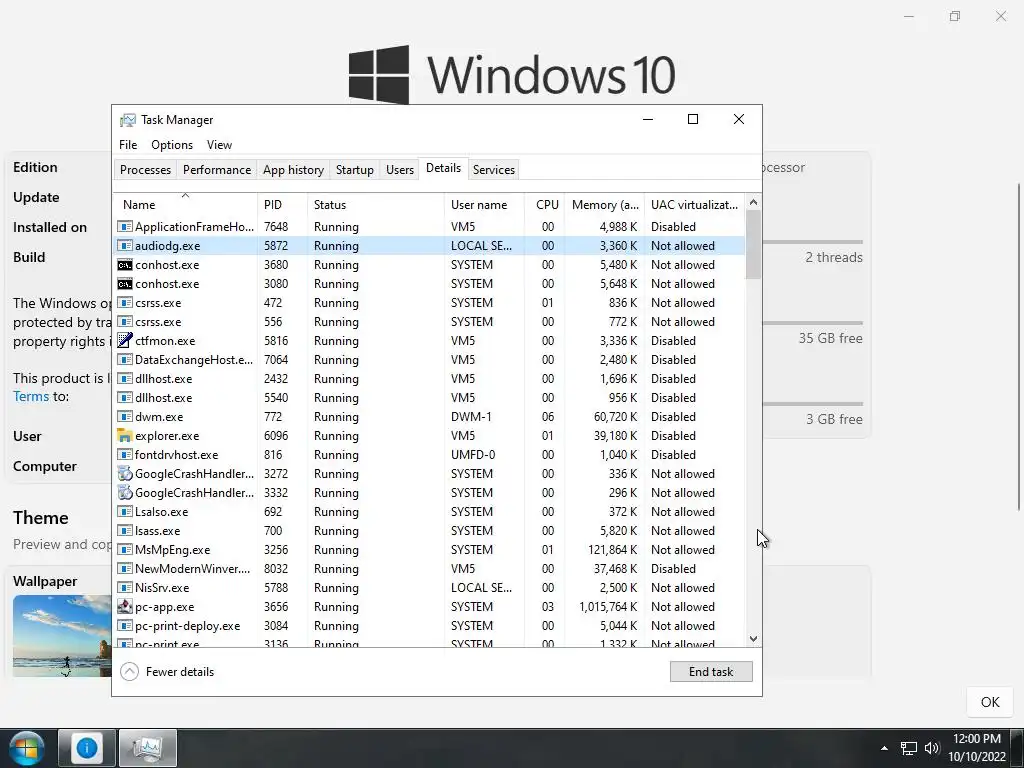The image size is (1024, 768).
Task: Click the conhost.exe console icon for PID 3080
Action: (x=124, y=283)
